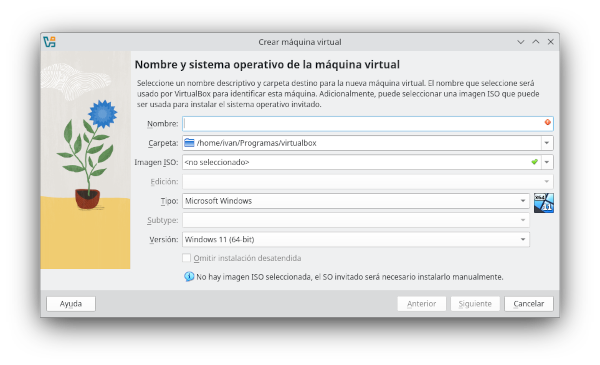Click the Versión: field label

point(164,240)
